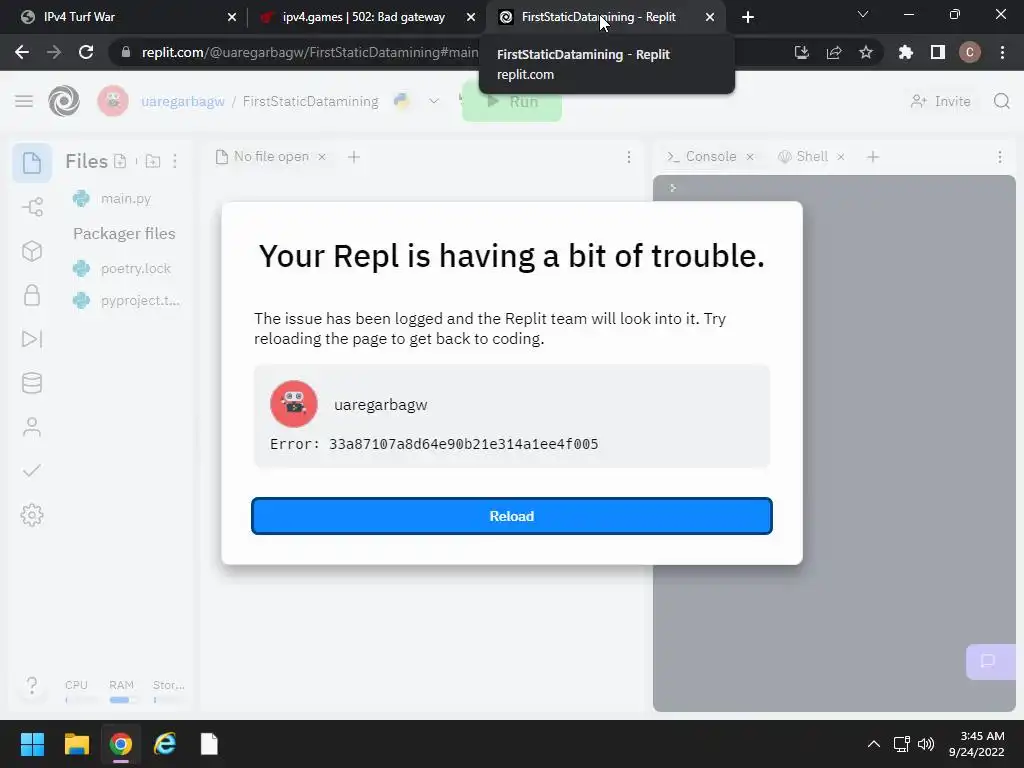Open the Chrome extensions puzzle icon
This screenshot has width=1024, height=768.
tap(905, 52)
